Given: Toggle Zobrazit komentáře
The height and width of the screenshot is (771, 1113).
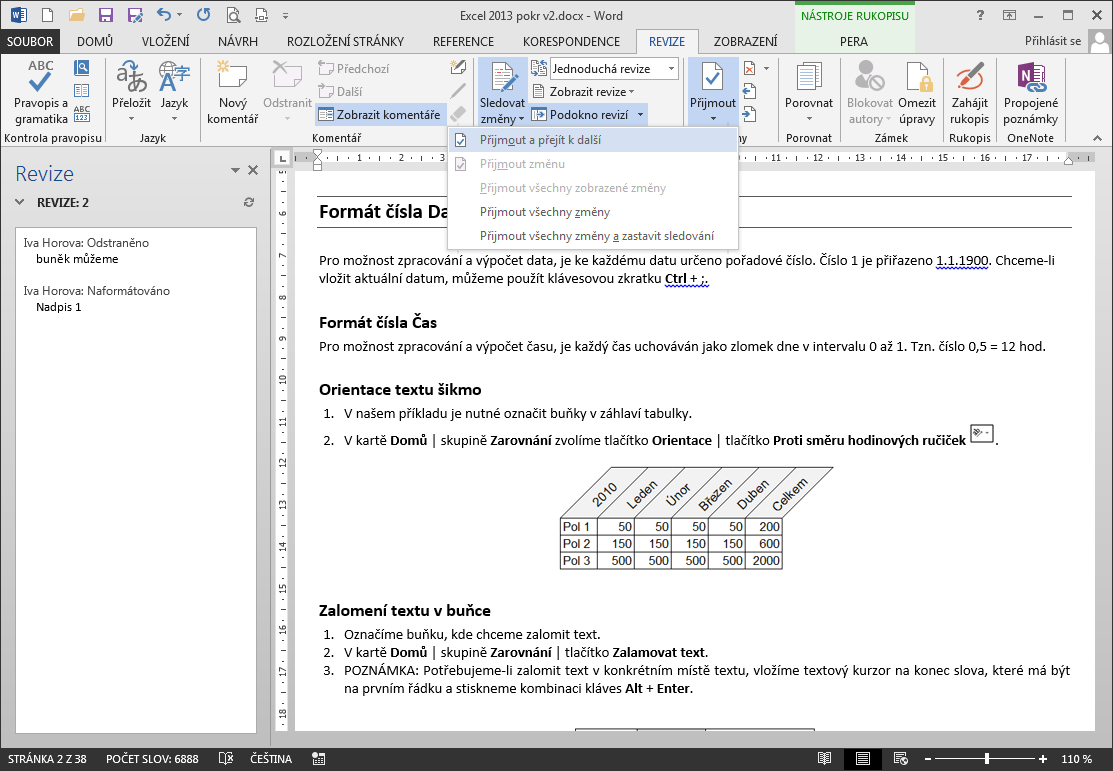Looking at the screenshot, I should click(379, 114).
